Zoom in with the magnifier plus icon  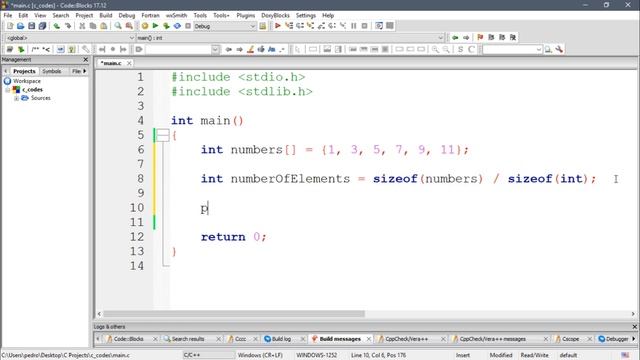click(436, 49)
